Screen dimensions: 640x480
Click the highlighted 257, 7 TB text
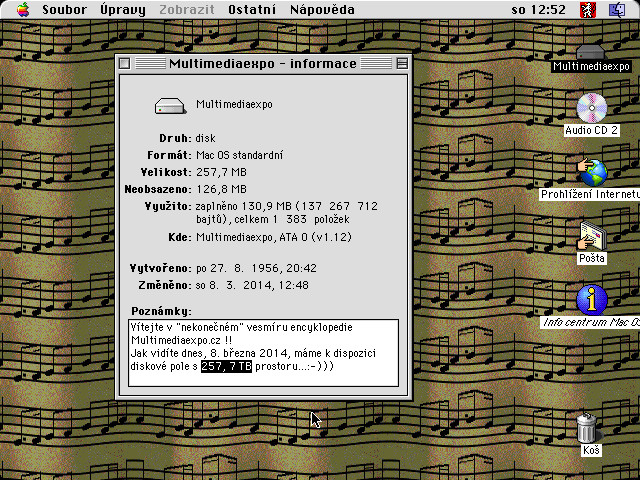pos(227,366)
